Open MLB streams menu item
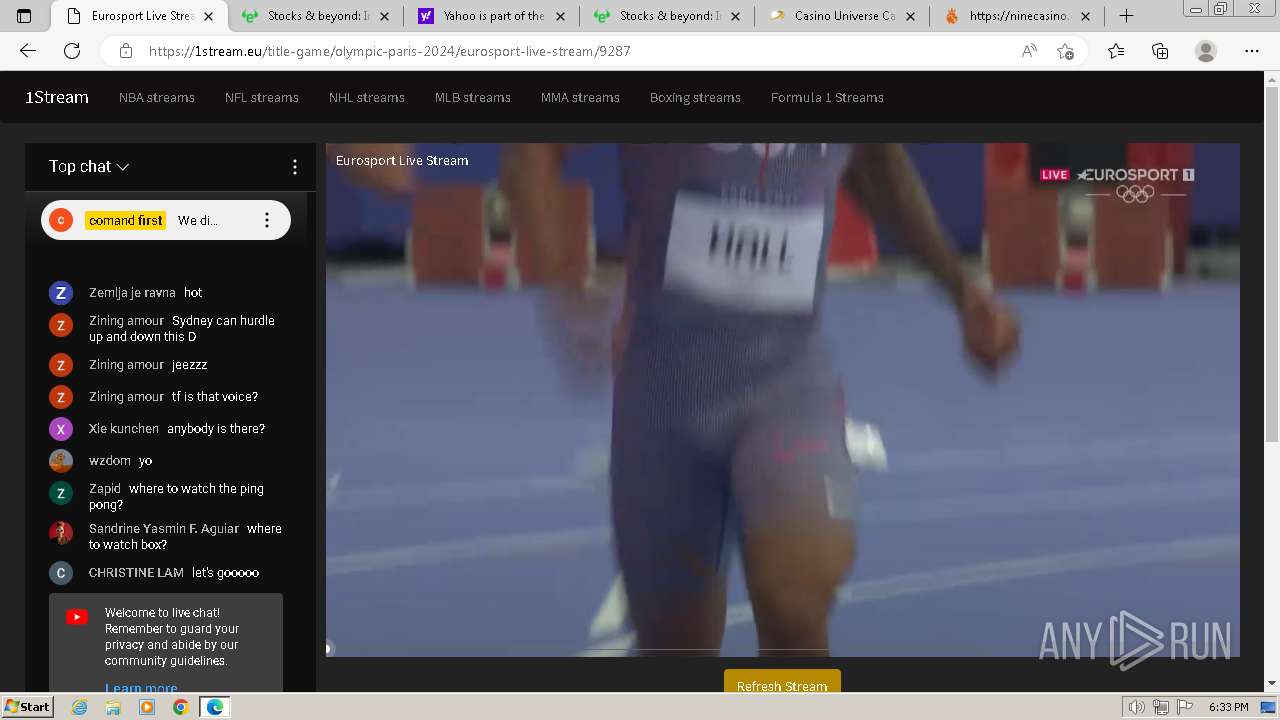Screen dimensions: 1280x720 point(473,97)
